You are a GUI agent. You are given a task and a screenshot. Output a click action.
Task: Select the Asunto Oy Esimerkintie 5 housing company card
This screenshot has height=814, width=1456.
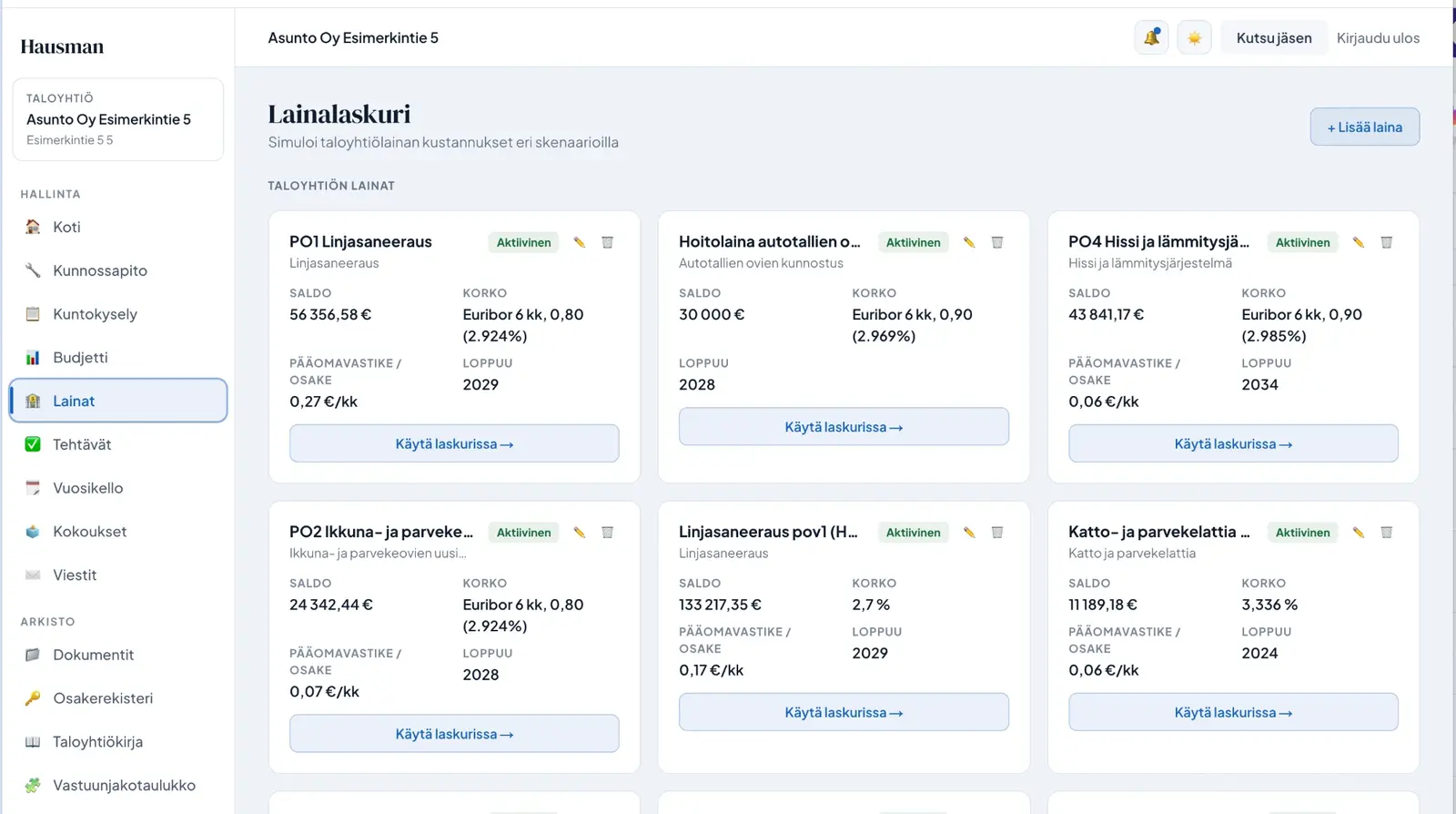pyautogui.click(x=118, y=119)
